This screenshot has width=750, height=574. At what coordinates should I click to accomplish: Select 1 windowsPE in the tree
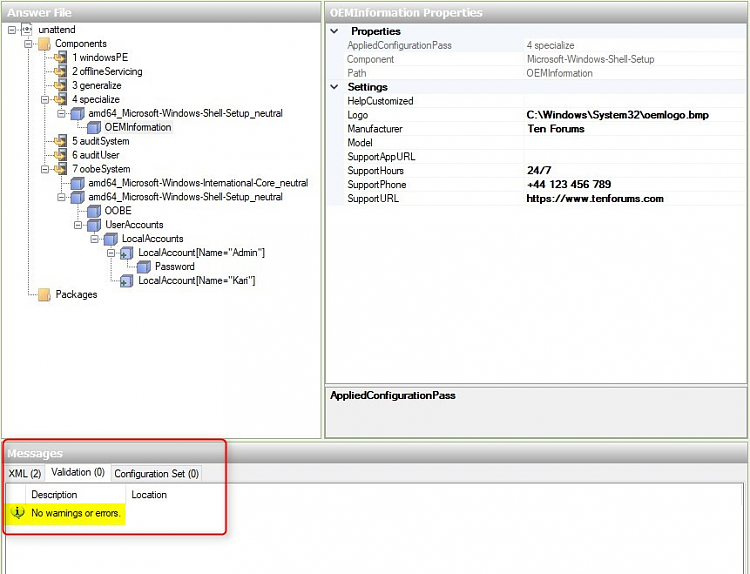100,57
